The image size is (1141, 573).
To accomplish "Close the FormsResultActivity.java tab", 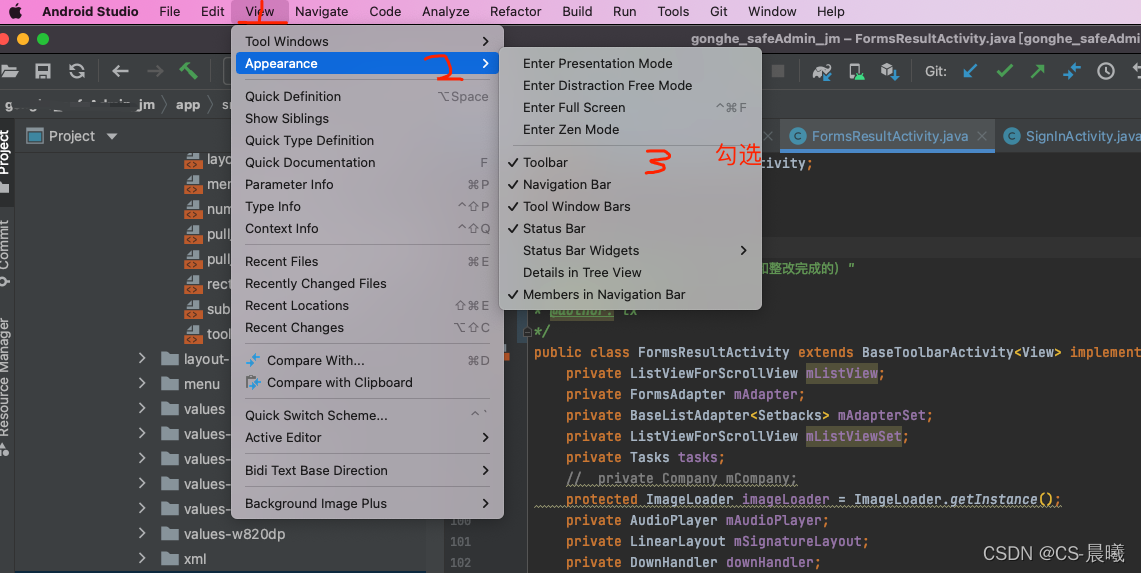I will pyautogui.click(x=982, y=136).
